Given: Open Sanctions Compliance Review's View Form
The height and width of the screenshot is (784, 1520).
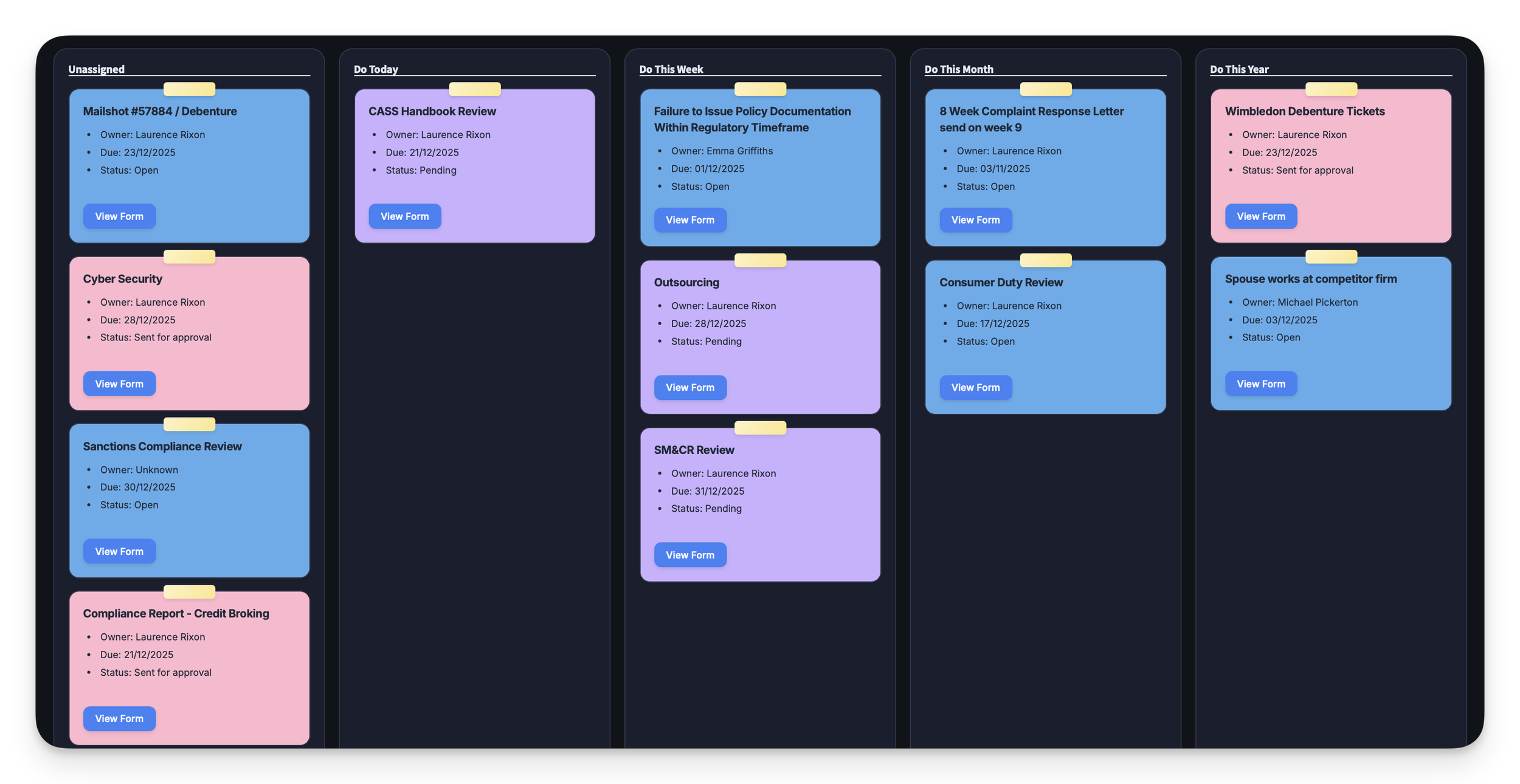Looking at the screenshot, I should tap(119, 551).
